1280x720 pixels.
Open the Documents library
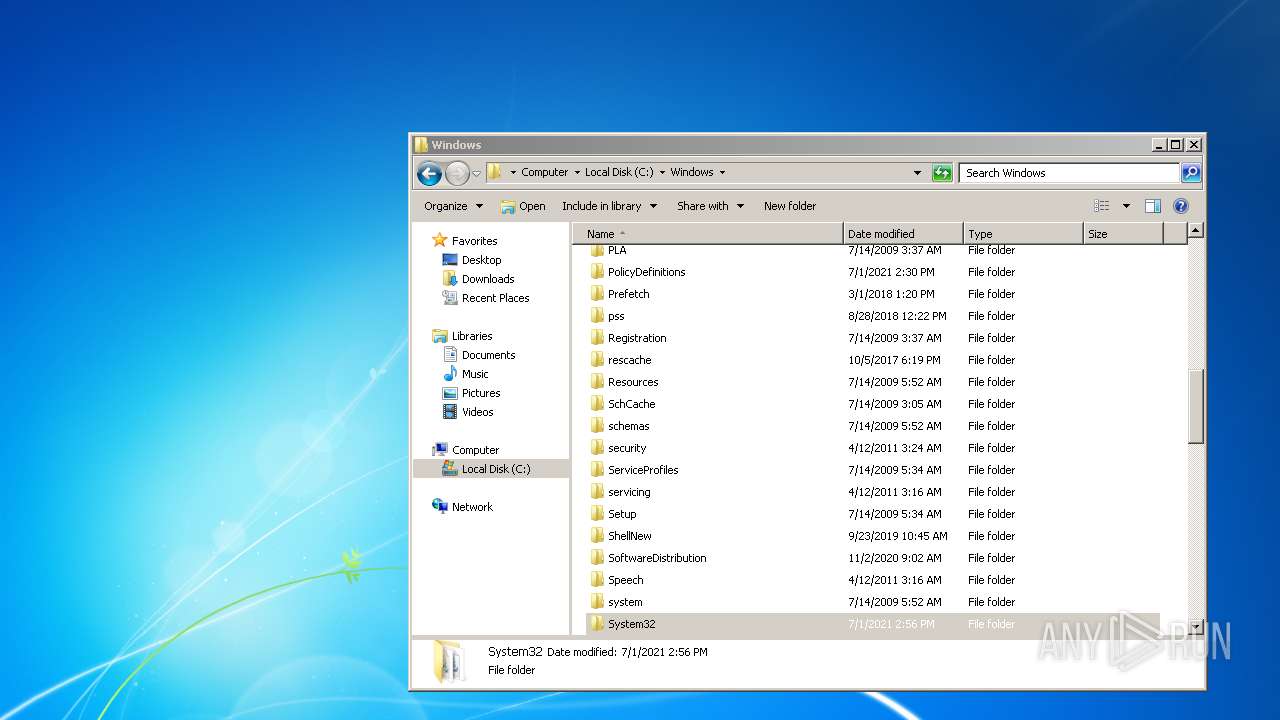click(488, 355)
